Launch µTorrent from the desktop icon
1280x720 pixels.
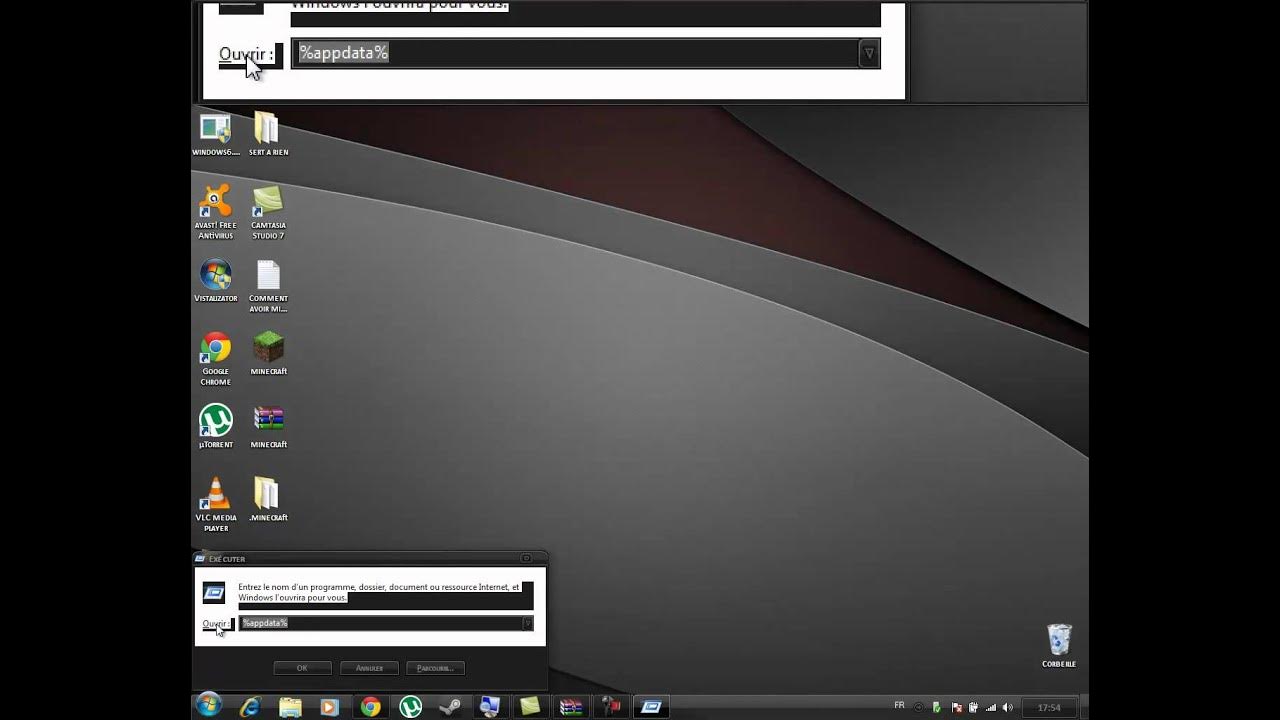(215, 427)
